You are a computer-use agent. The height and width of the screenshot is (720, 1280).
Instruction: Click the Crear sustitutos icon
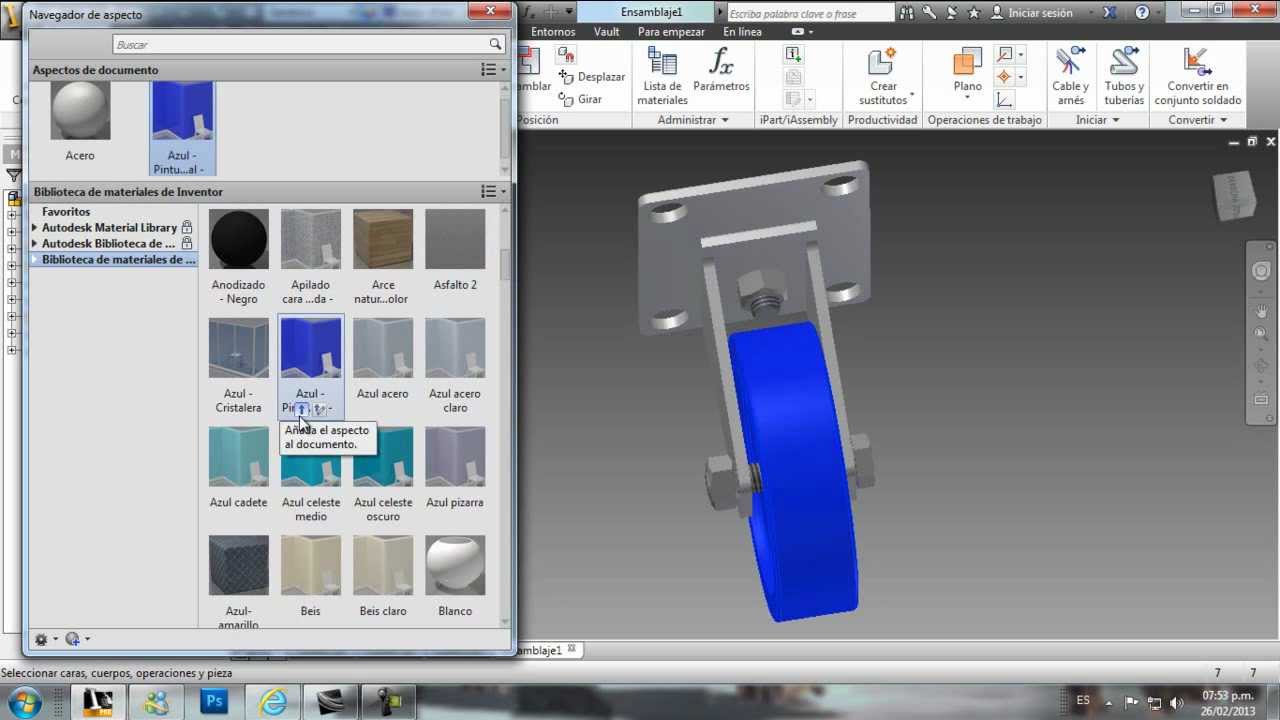pos(883,62)
